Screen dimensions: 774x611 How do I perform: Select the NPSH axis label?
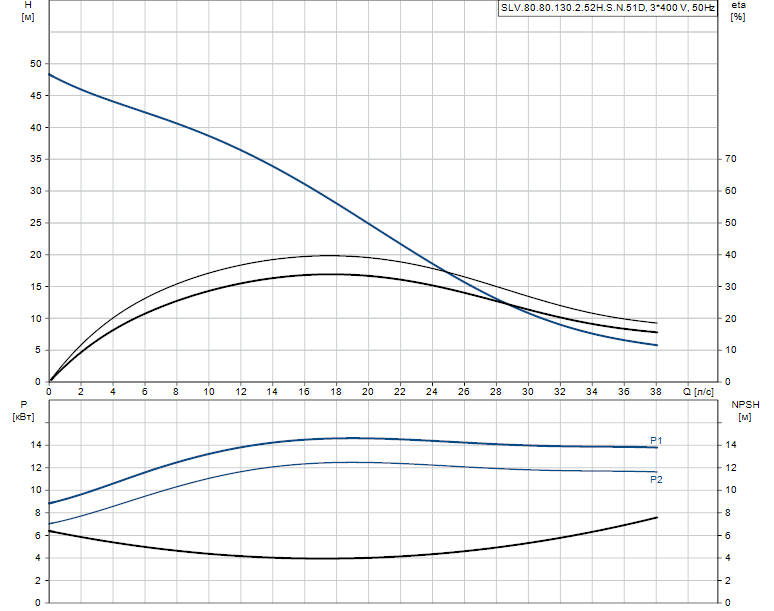pyautogui.click(x=745, y=405)
